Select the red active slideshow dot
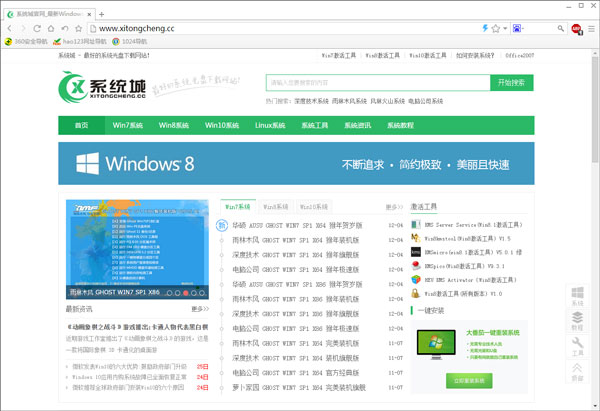 [186, 293]
